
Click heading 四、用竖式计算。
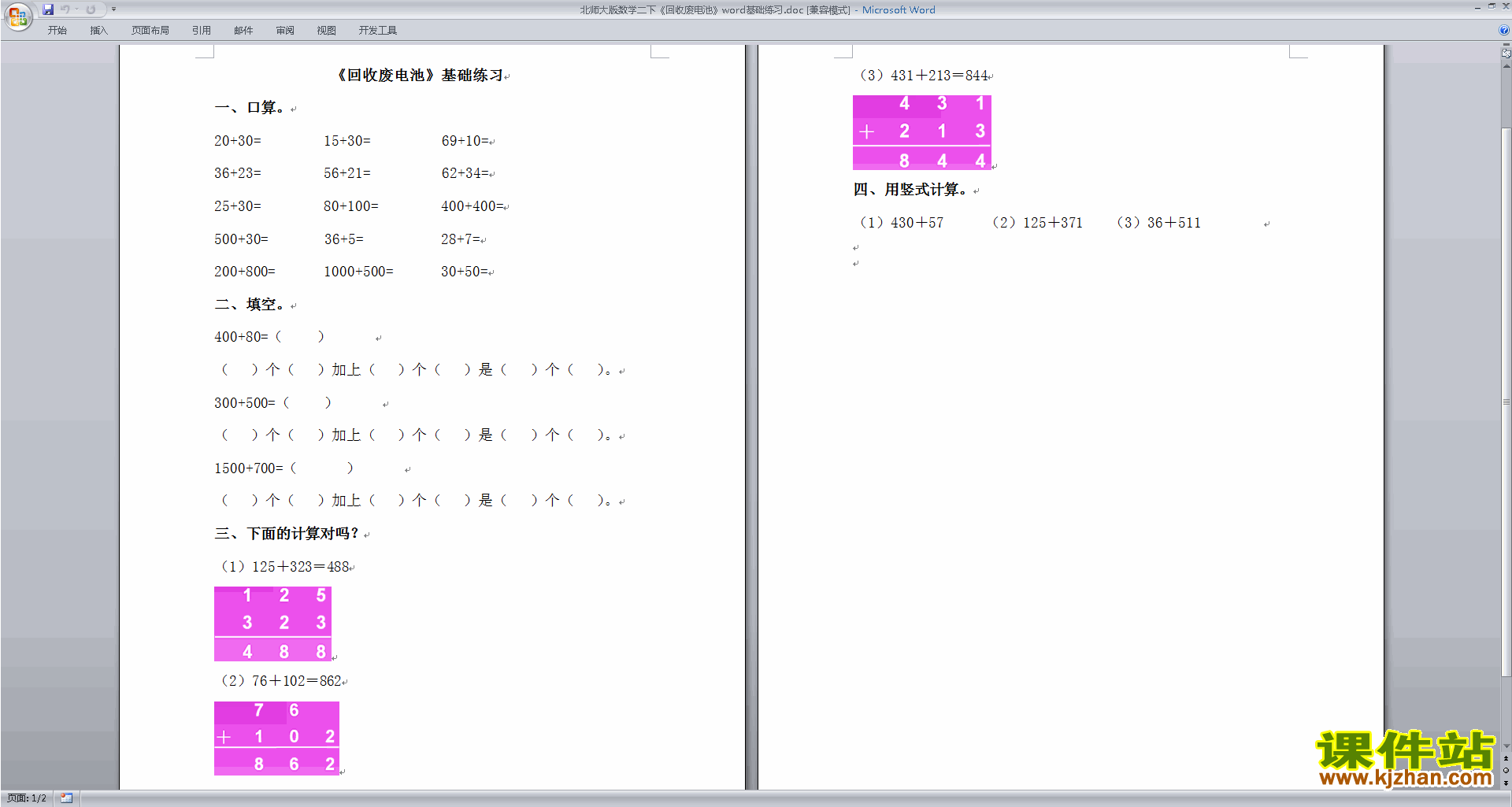pos(911,190)
